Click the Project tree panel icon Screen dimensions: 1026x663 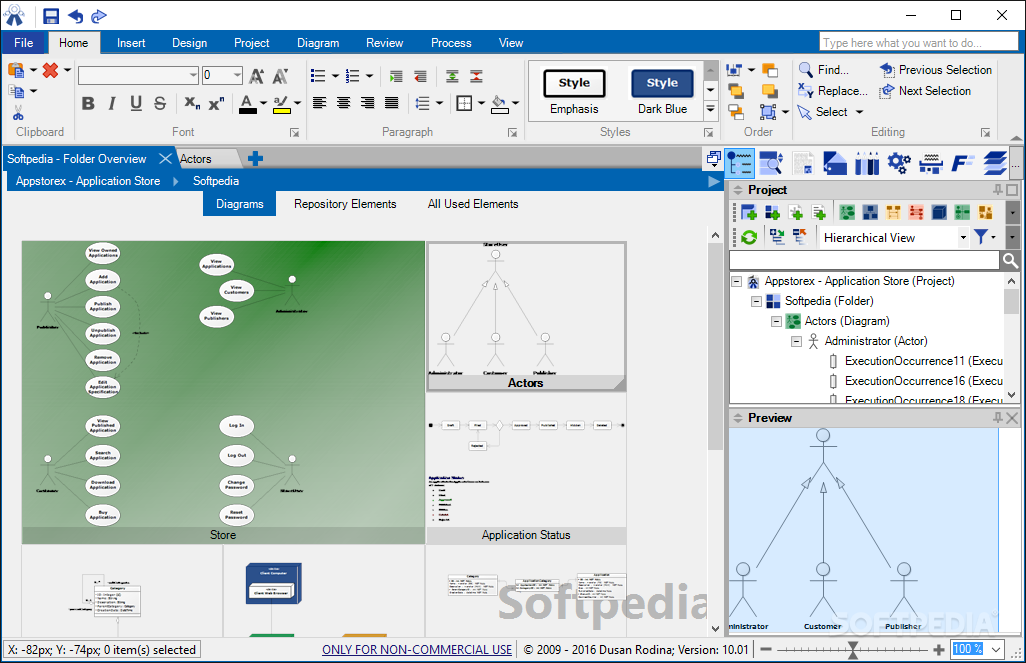click(x=739, y=162)
